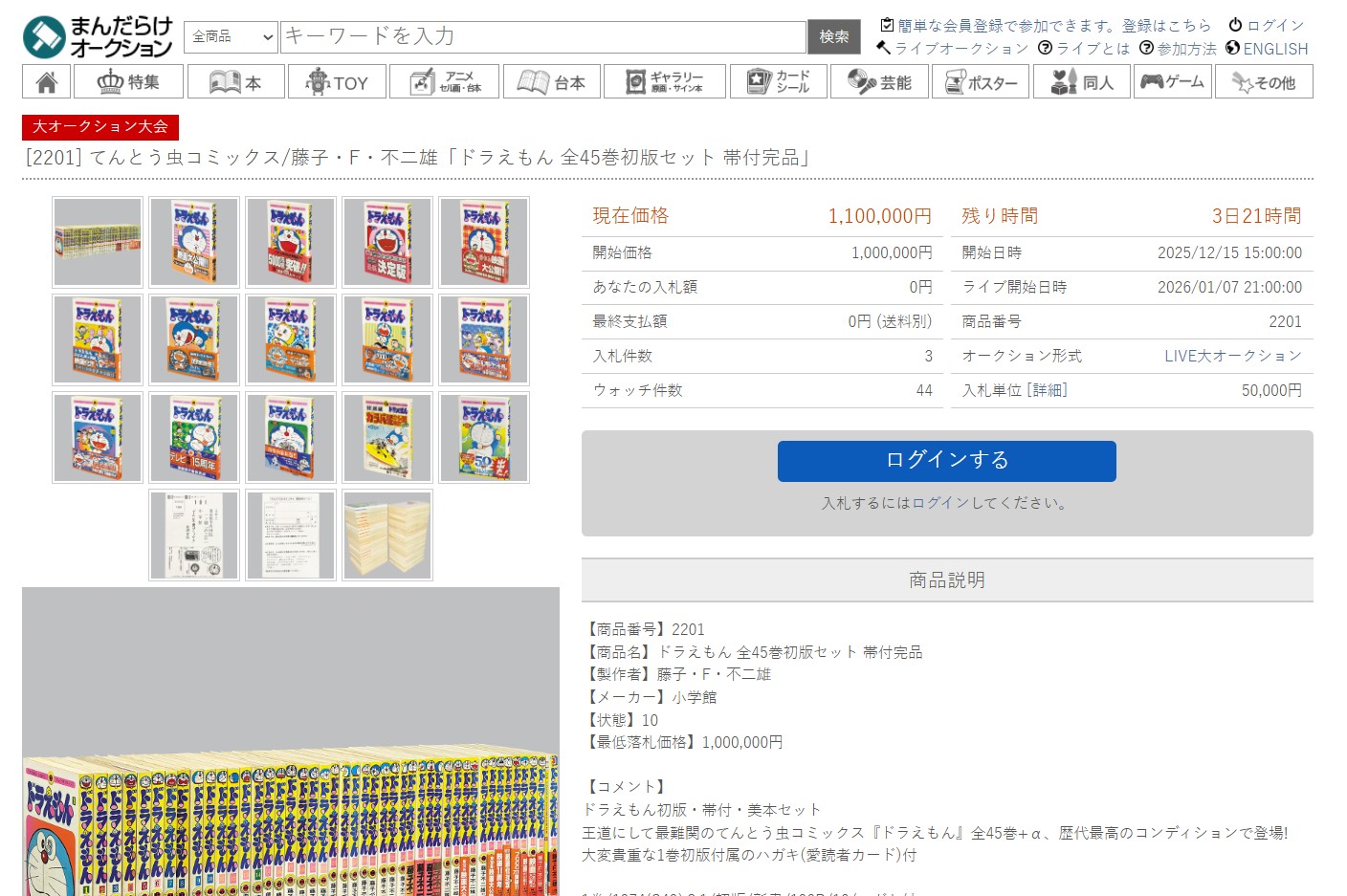Click the red 大オークション大会 label
The width and height of the screenshot is (1347, 896).
100,126
